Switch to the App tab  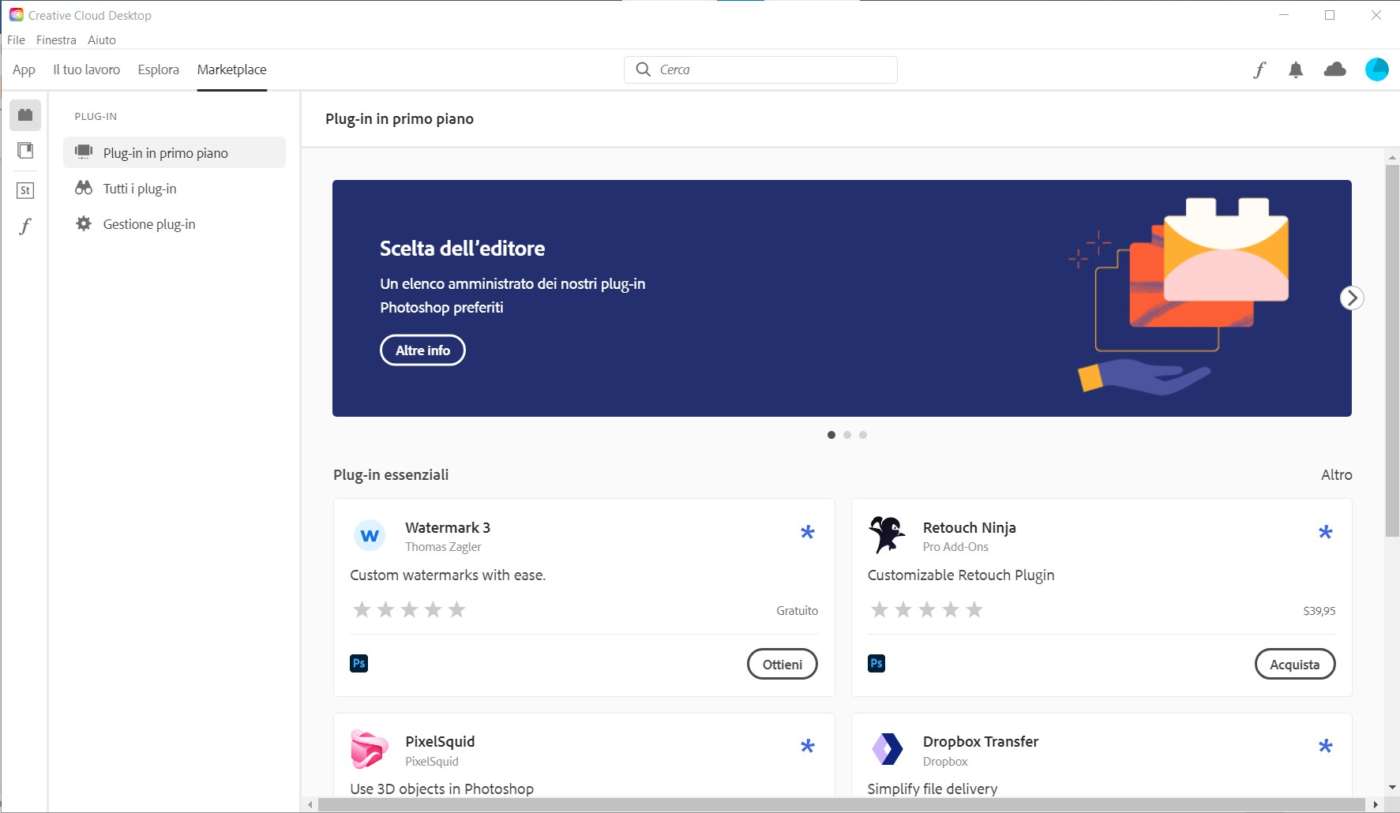(24, 70)
